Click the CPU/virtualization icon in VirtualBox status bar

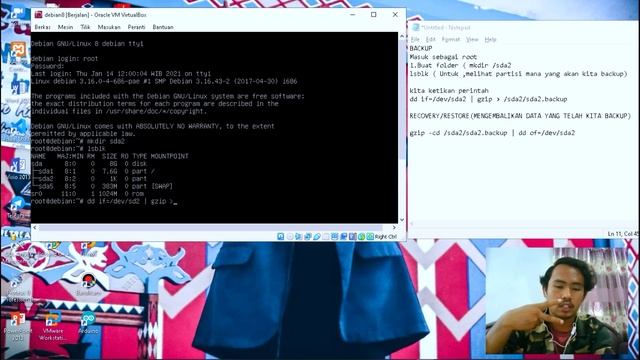[x=353, y=236]
